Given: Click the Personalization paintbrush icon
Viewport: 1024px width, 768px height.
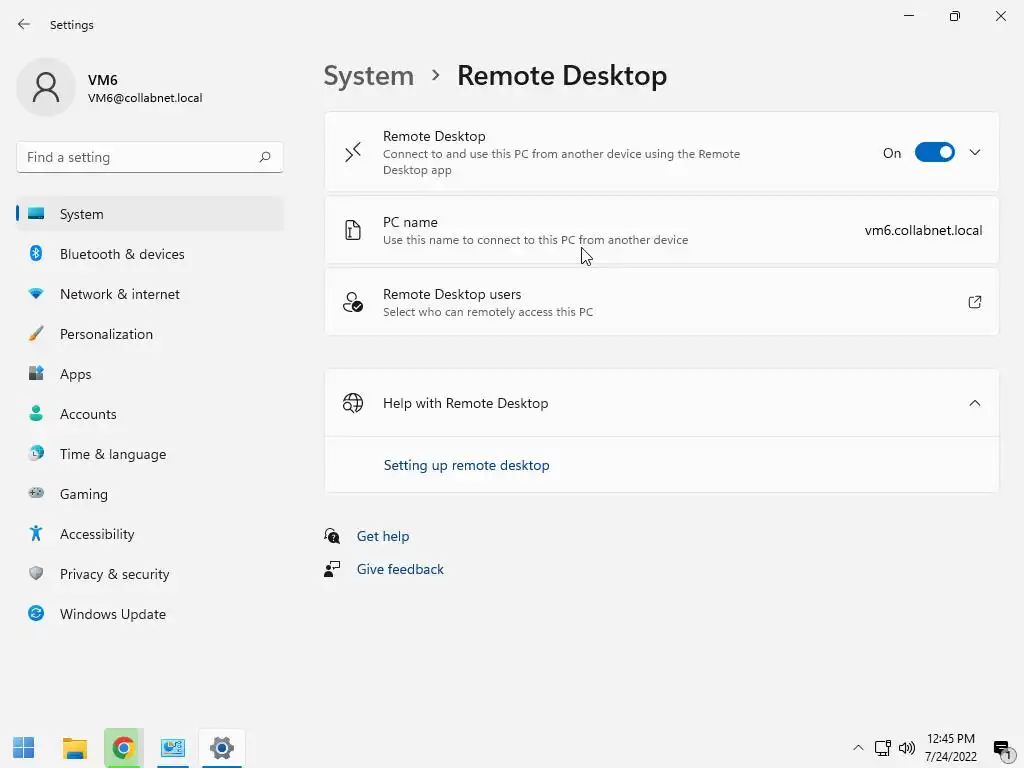Looking at the screenshot, I should [36, 334].
